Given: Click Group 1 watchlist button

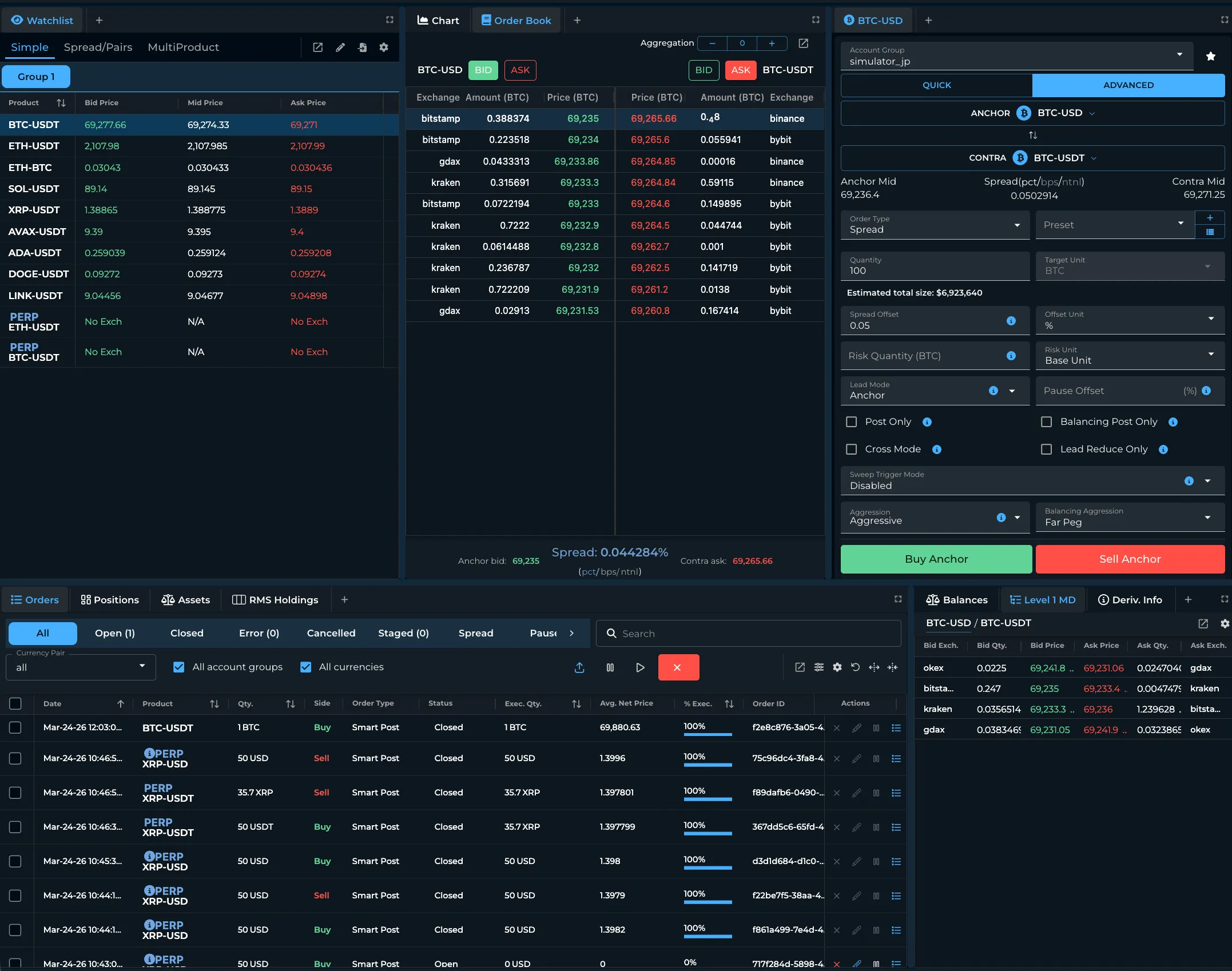Looking at the screenshot, I should pyautogui.click(x=36, y=77).
